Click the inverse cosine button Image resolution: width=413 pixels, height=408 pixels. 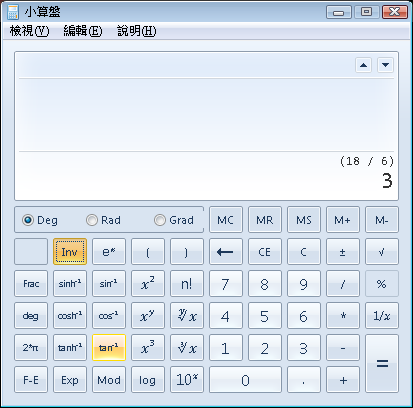[x=109, y=316]
